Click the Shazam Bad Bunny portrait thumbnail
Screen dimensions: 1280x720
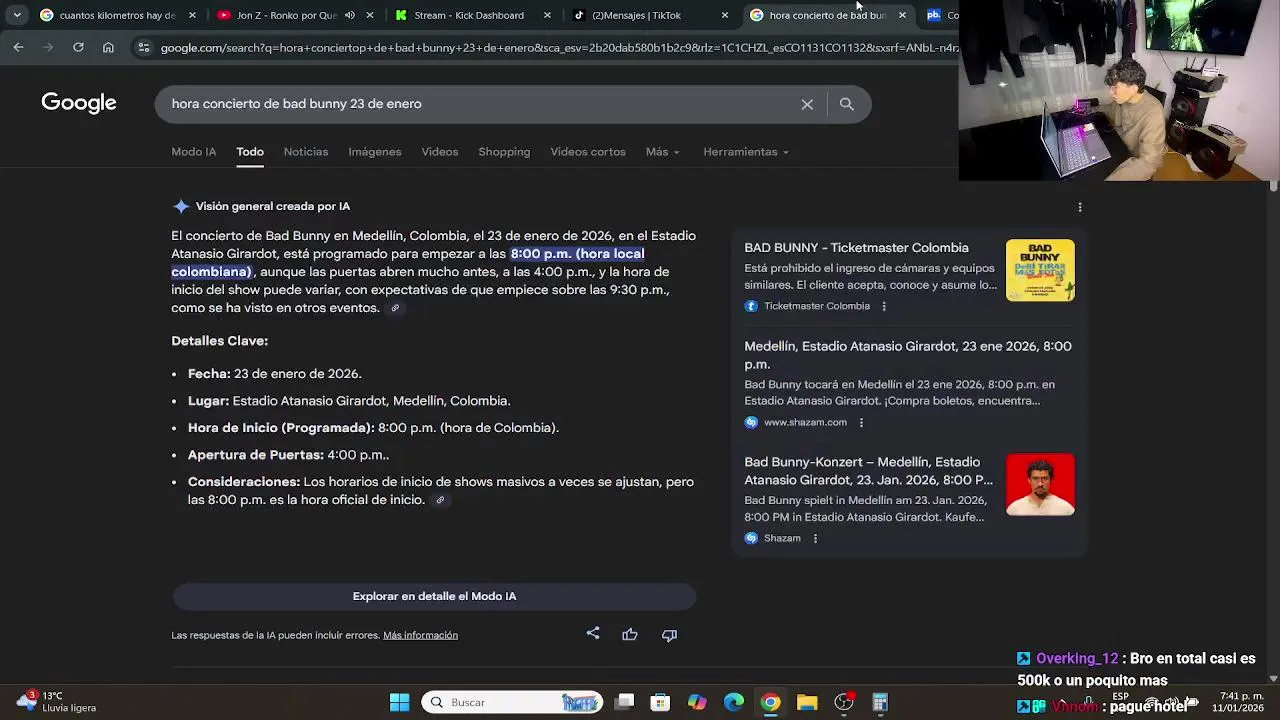pyautogui.click(x=1040, y=485)
